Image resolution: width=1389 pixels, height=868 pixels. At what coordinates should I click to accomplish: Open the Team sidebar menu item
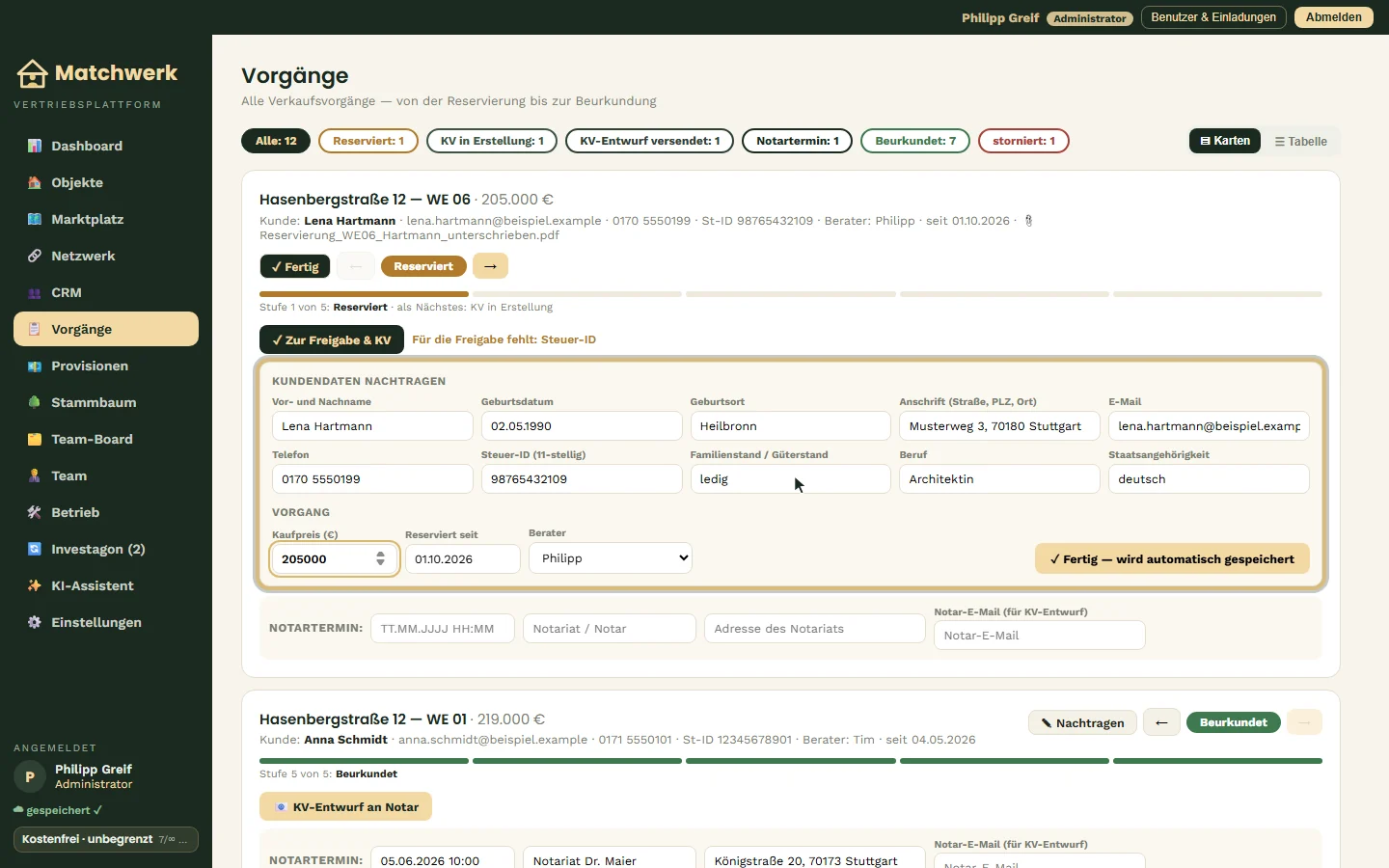point(106,475)
